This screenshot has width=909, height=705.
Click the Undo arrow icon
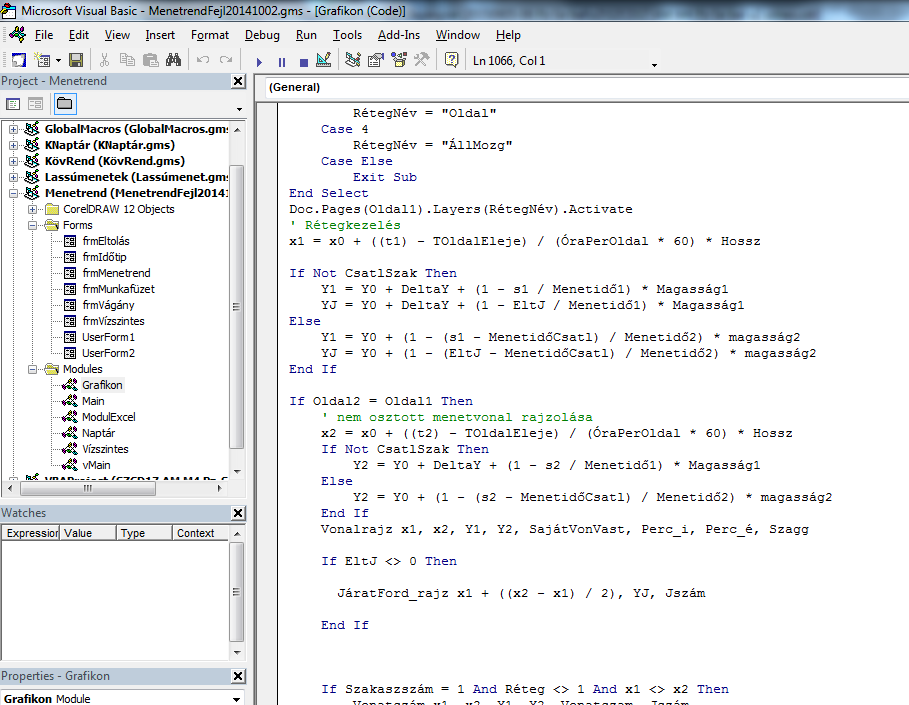coord(203,60)
